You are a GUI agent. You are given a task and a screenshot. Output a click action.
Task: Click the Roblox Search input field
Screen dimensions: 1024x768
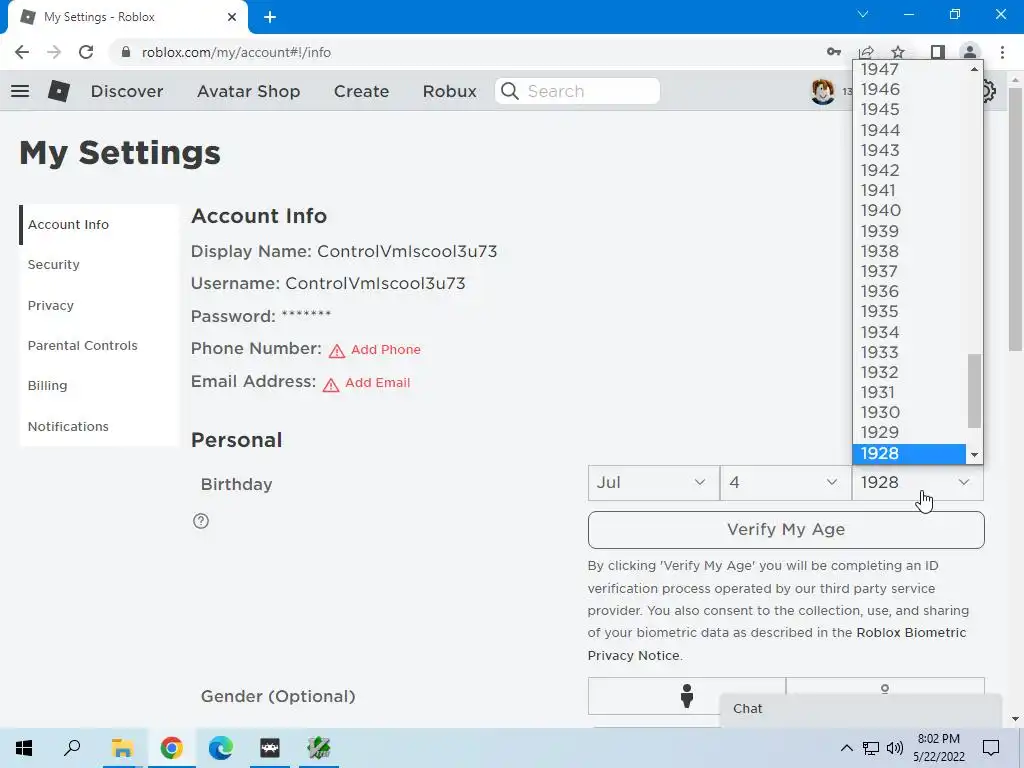coord(577,91)
